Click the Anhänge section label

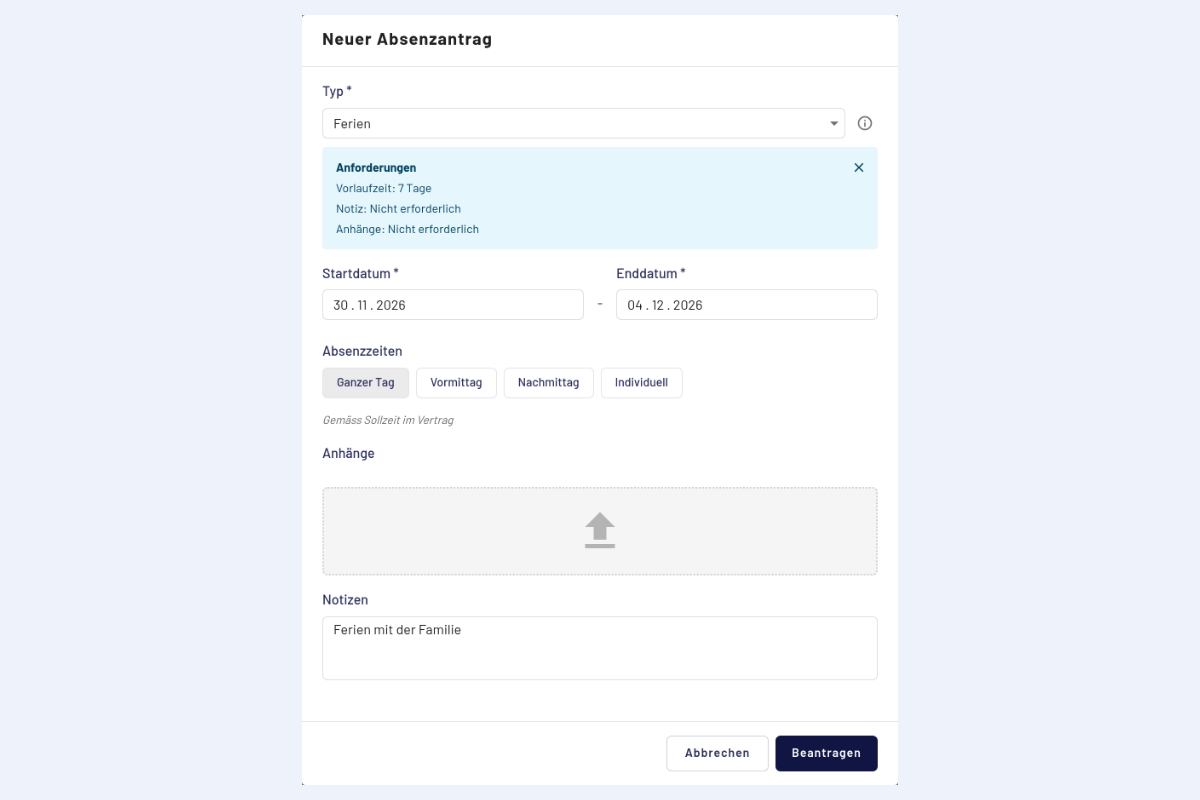point(348,454)
